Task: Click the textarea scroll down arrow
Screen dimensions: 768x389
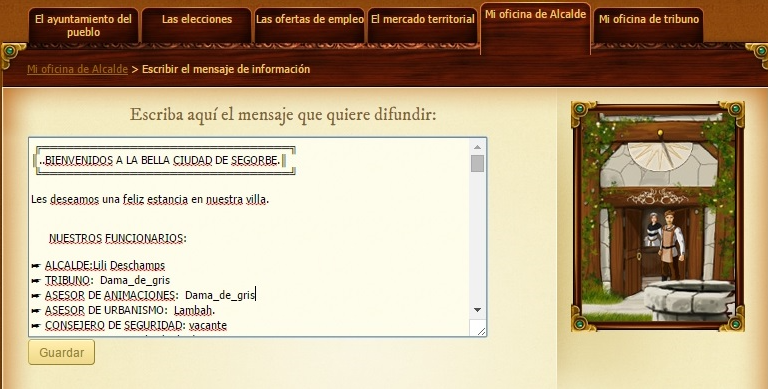Action: (x=477, y=310)
